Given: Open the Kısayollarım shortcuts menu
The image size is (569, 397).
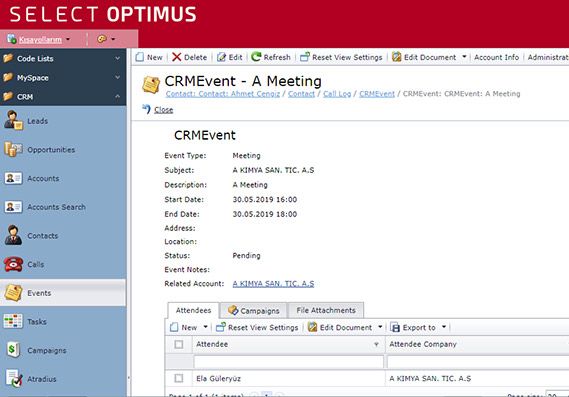Looking at the screenshot, I should tap(40, 39).
